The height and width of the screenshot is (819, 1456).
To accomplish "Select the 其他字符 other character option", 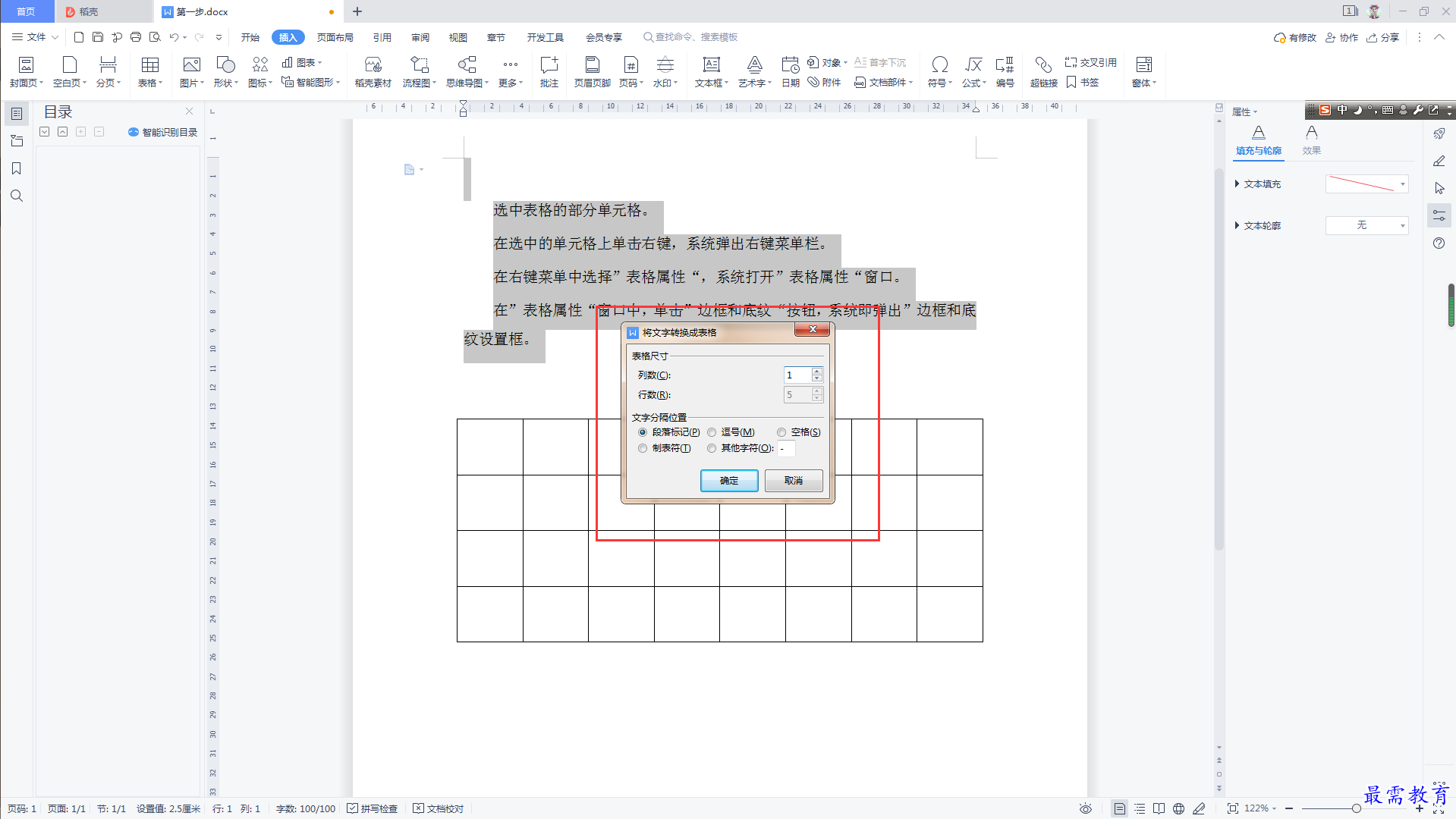I will 712,448.
